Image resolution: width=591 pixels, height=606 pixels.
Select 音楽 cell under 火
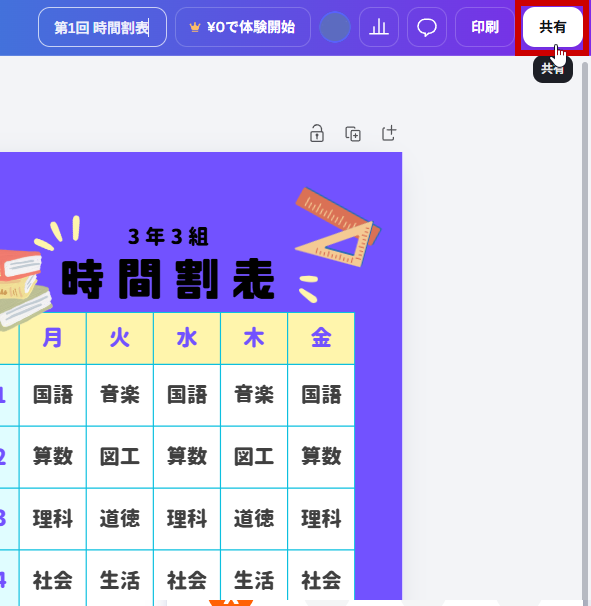120,395
